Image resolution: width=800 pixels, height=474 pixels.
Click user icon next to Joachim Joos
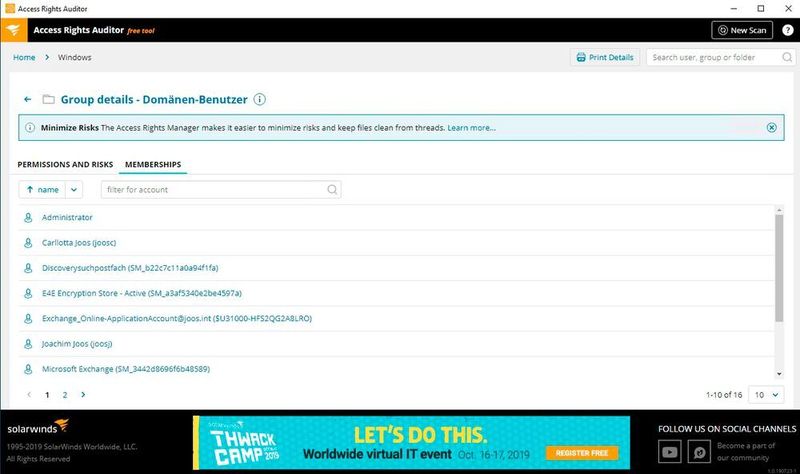(x=28, y=343)
